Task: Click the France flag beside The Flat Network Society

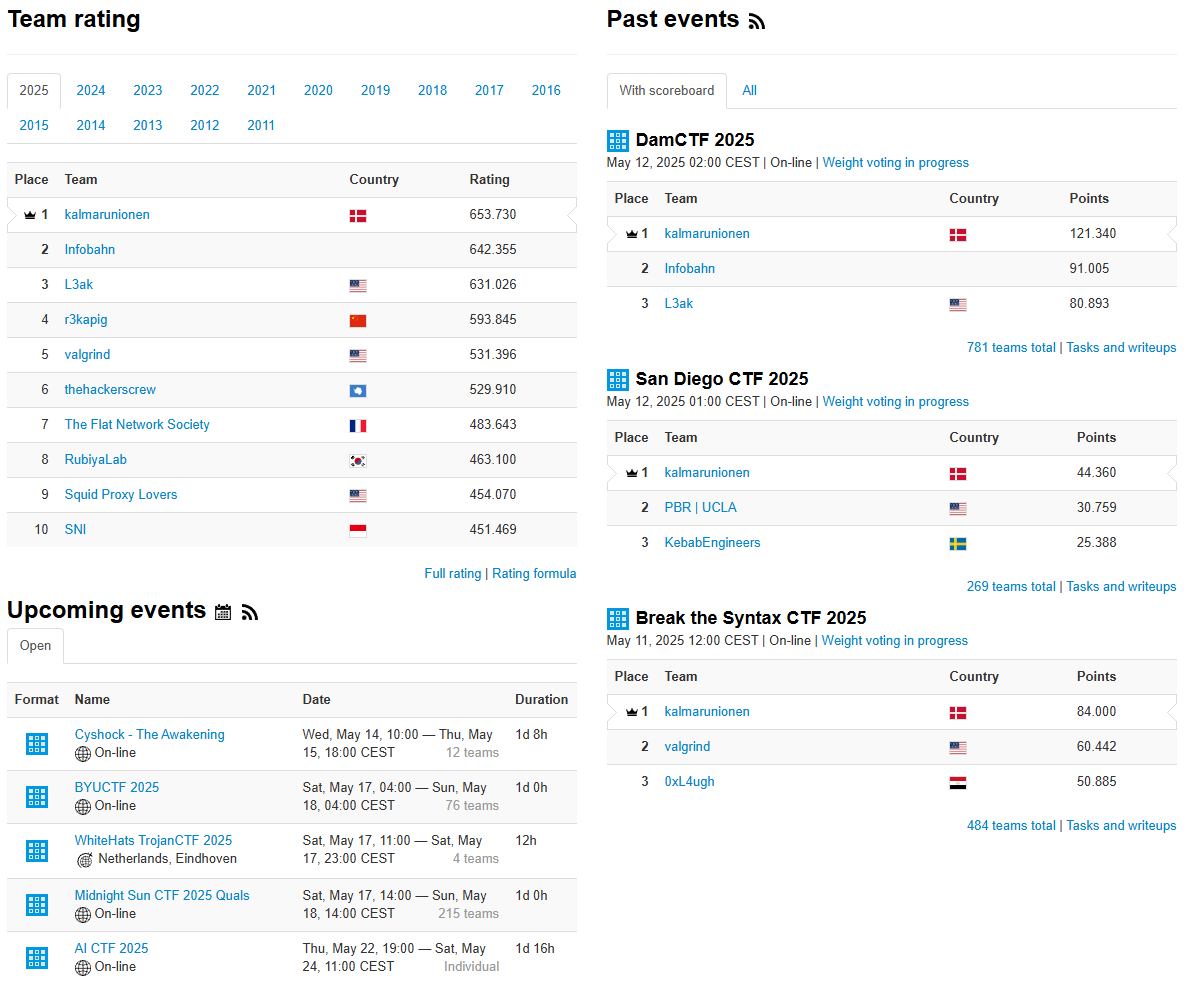Action: (358, 426)
